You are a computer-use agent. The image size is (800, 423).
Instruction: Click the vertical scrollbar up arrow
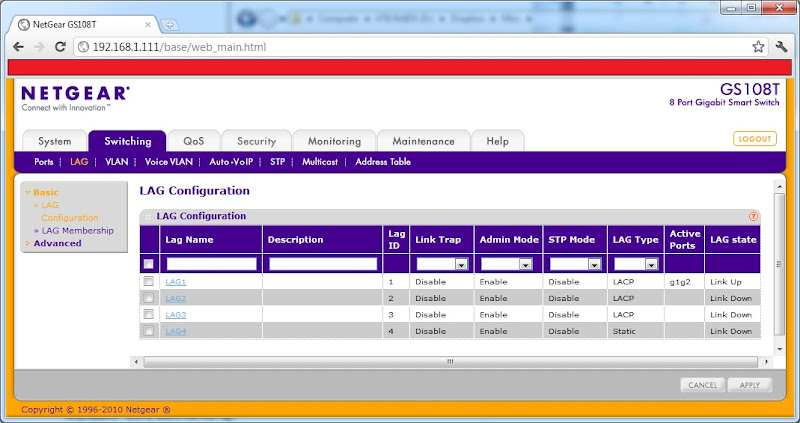click(780, 186)
